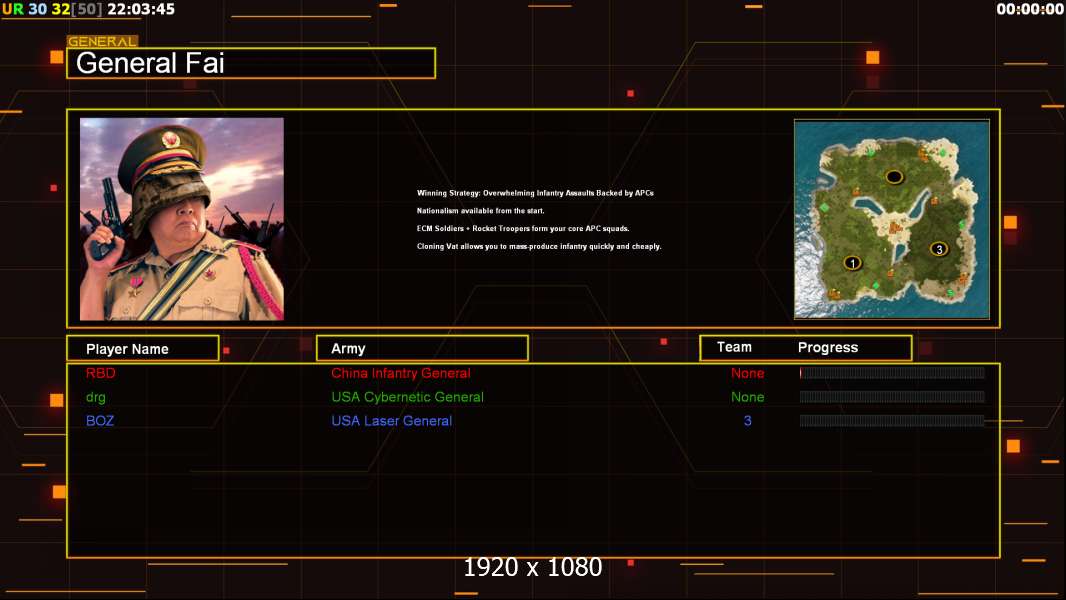
Task: Click the island map preview thumbnail
Action: [x=892, y=219]
